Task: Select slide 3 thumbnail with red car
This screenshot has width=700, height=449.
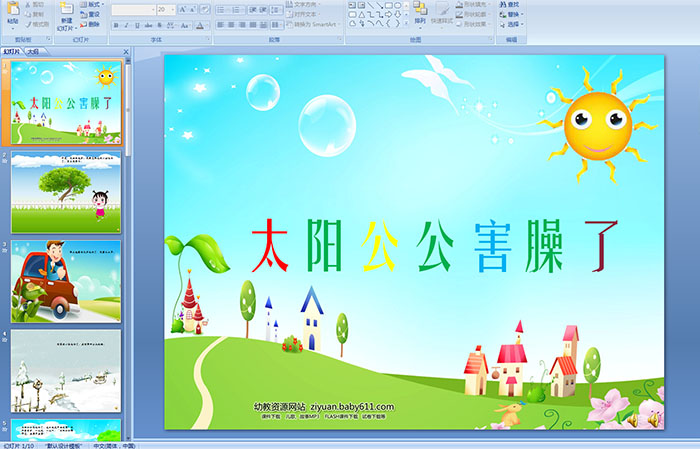Action: (66, 281)
